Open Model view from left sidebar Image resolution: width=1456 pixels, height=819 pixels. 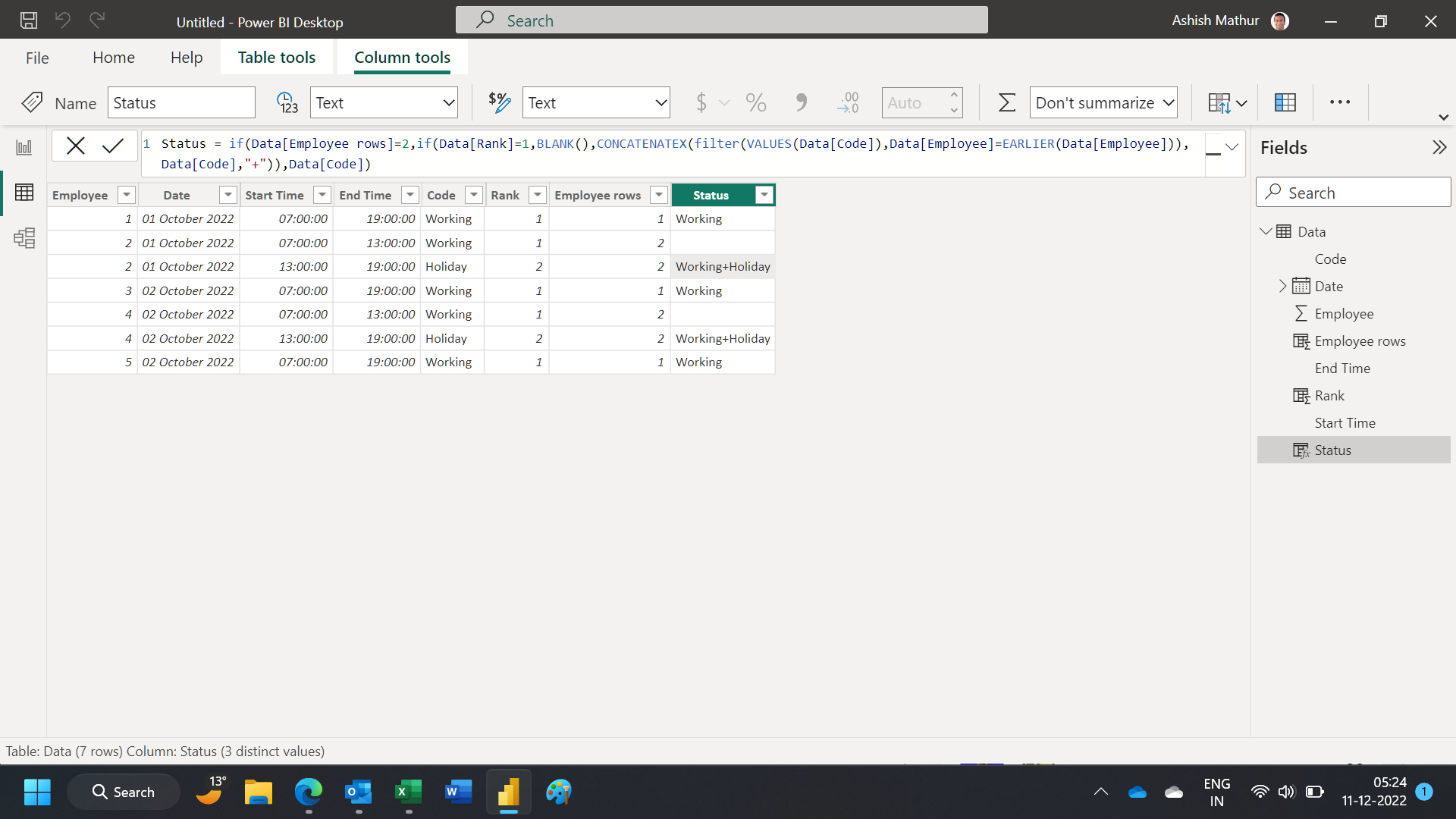[x=24, y=238]
